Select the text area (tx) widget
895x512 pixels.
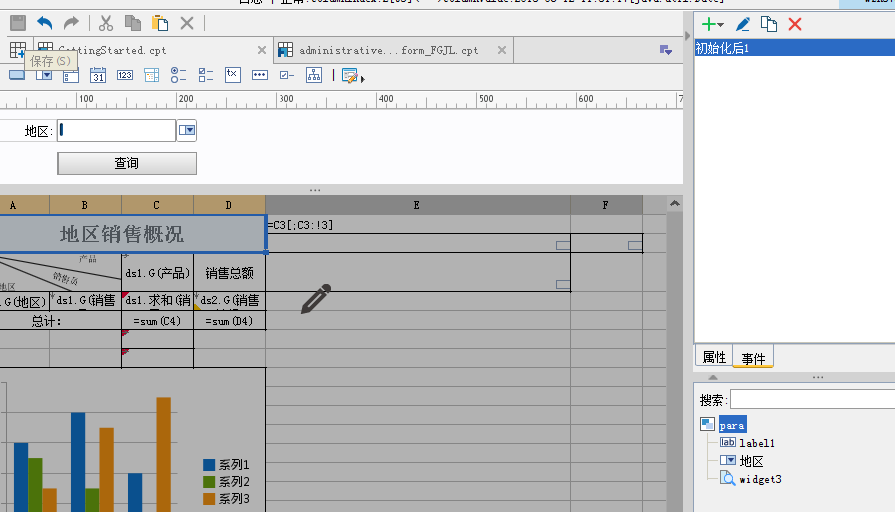(232, 75)
